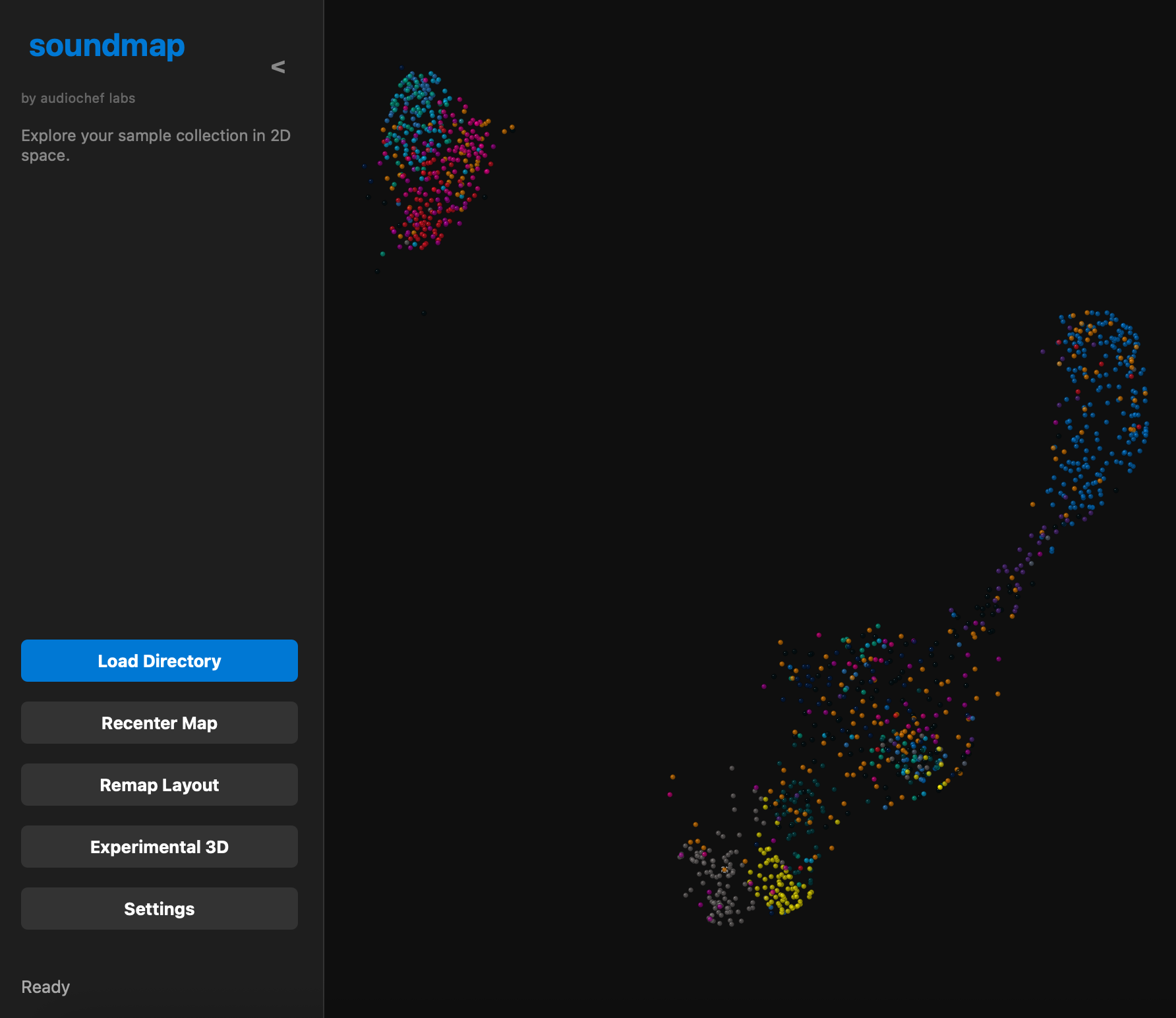This screenshot has height=1018, width=1176.
Task: Collapse the sidebar using the chevron
Action: [278, 67]
